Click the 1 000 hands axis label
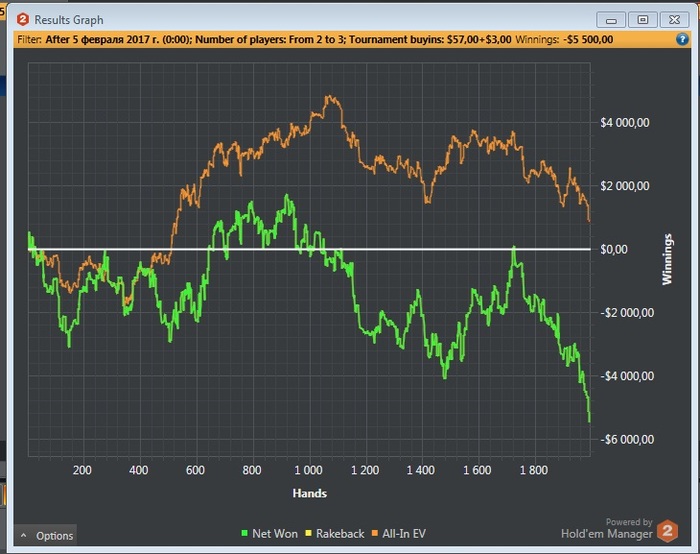 pyautogui.click(x=308, y=470)
